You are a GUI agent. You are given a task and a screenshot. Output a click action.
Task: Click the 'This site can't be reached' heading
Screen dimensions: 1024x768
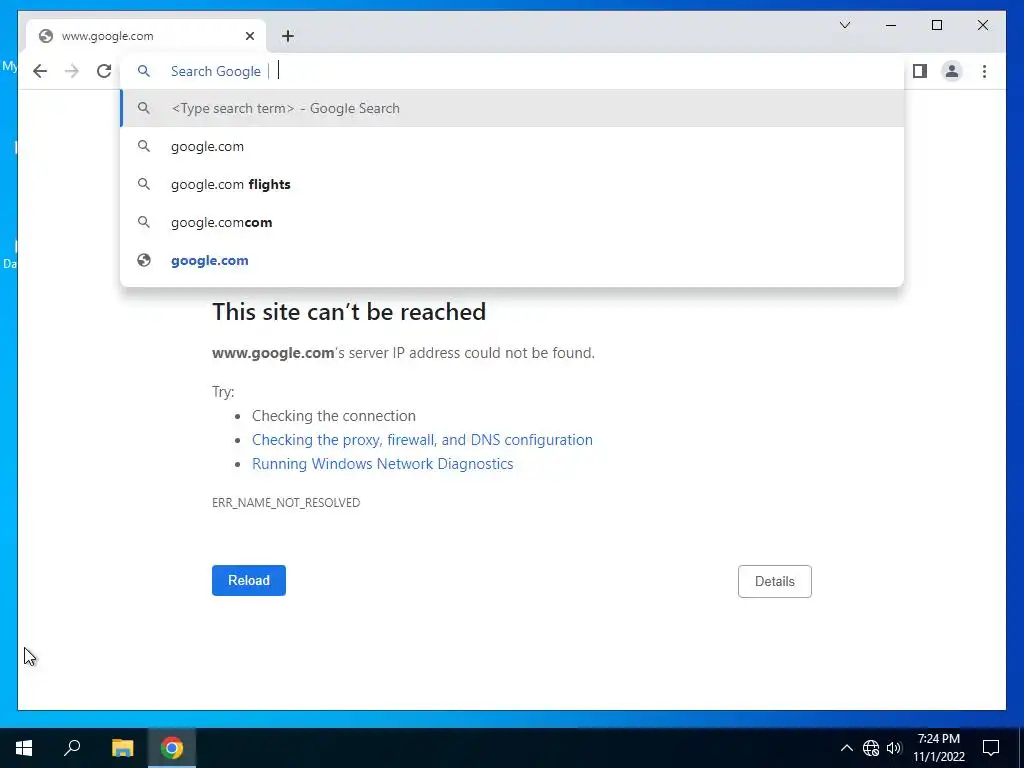[x=349, y=312]
